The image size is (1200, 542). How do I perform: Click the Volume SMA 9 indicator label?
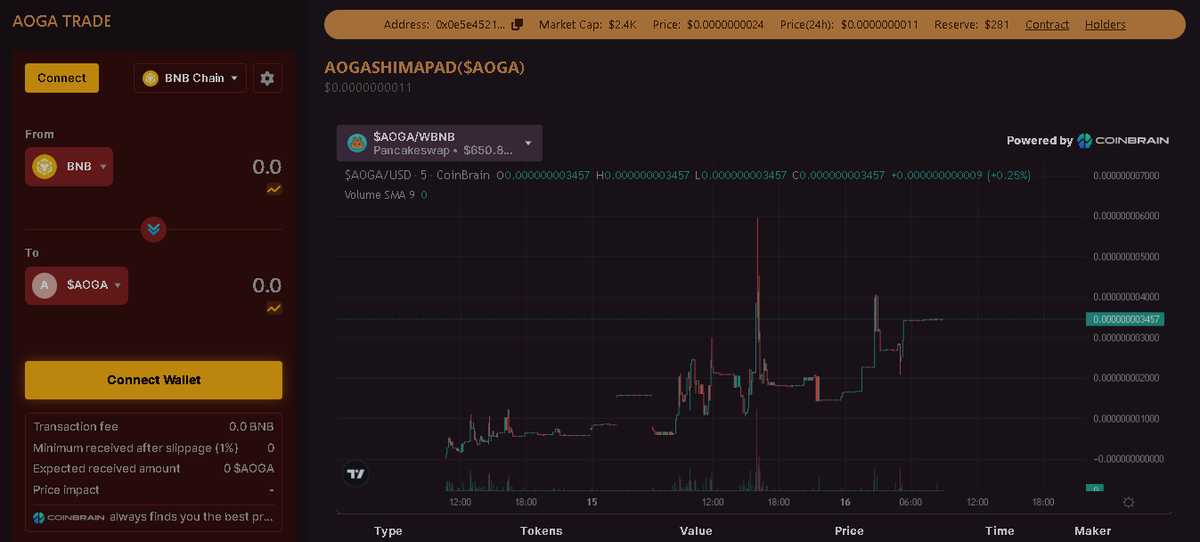(x=381, y=195)
